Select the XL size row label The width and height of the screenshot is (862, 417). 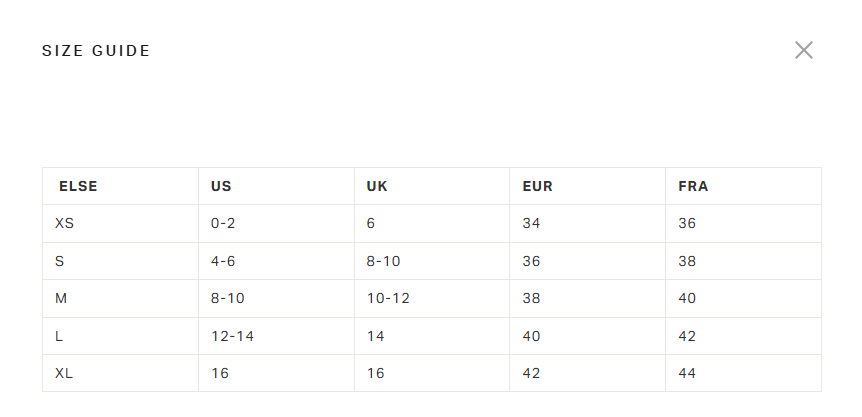point(65,373)
